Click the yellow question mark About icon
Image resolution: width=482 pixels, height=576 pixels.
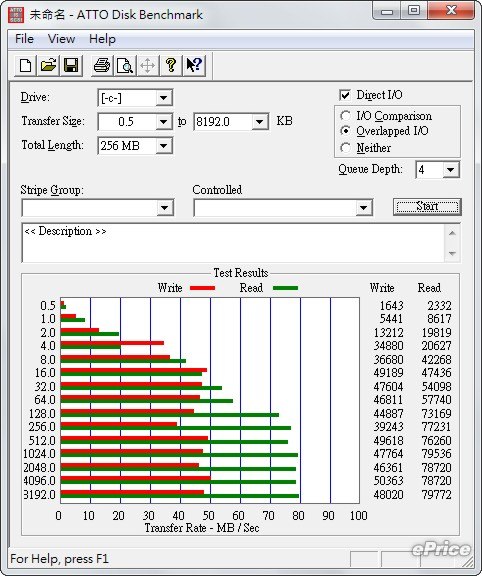pyautogui.click(x=170, y=65)
